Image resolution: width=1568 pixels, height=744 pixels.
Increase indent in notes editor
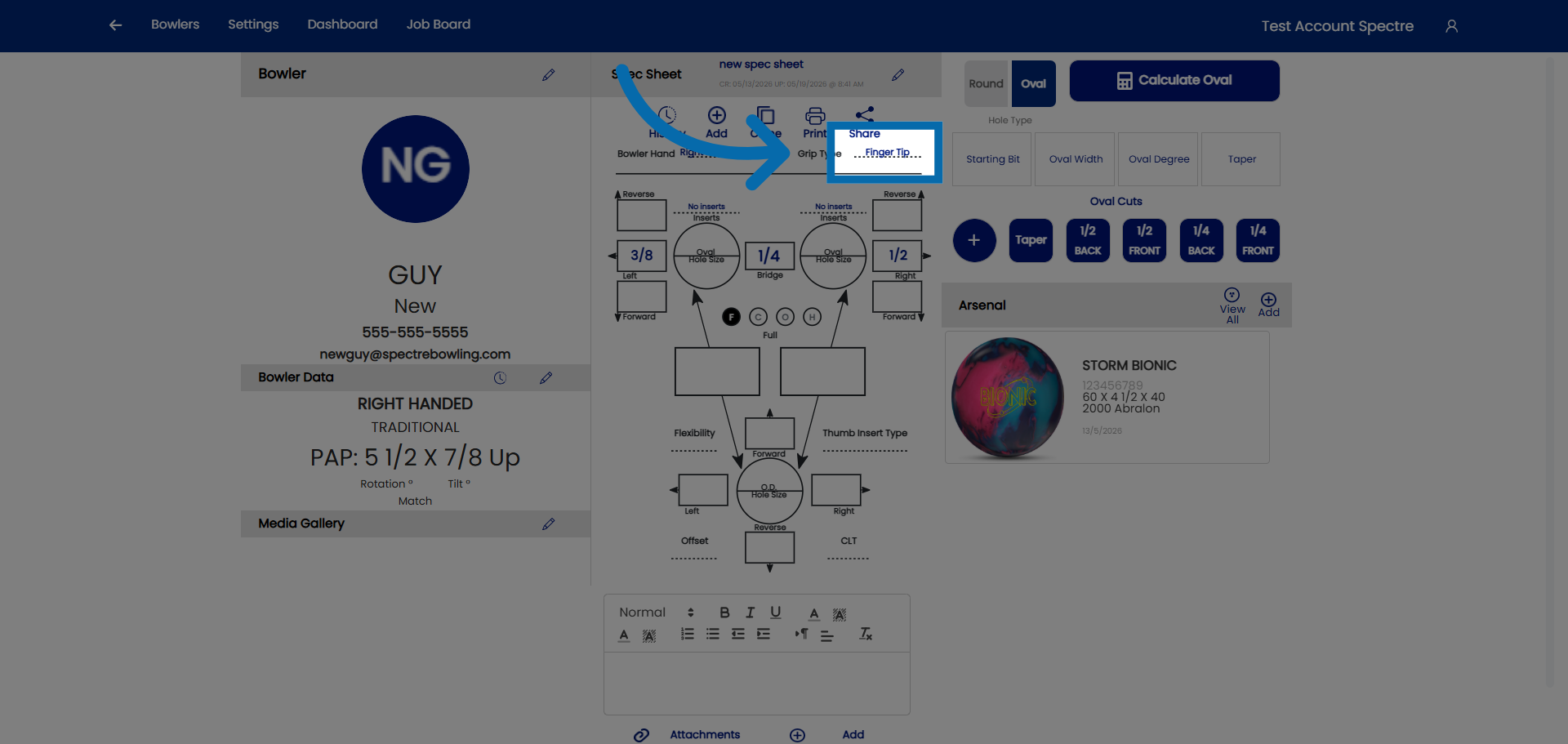point(764,634)
